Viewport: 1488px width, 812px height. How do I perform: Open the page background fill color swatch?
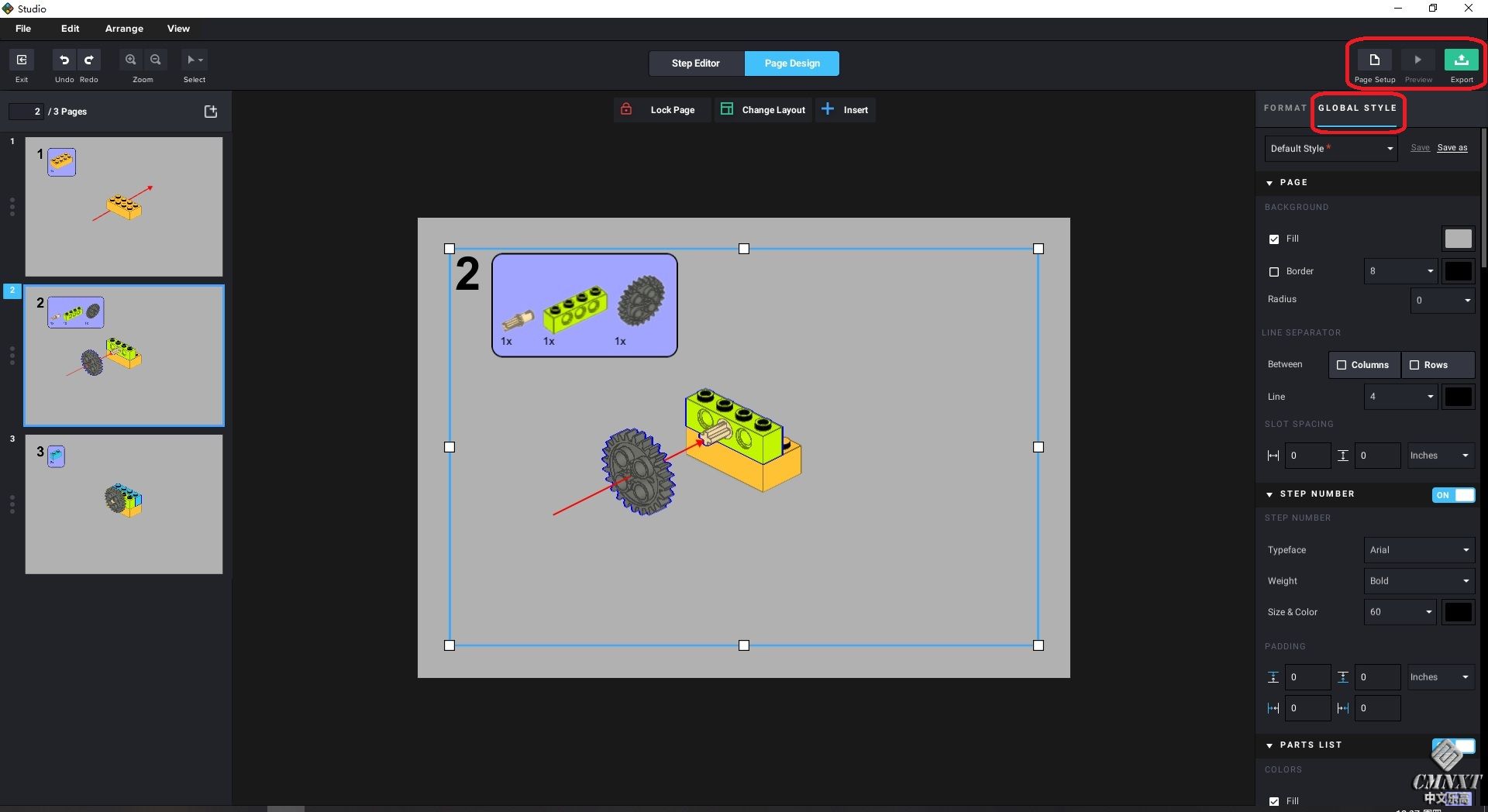(x=1458, y=239)
